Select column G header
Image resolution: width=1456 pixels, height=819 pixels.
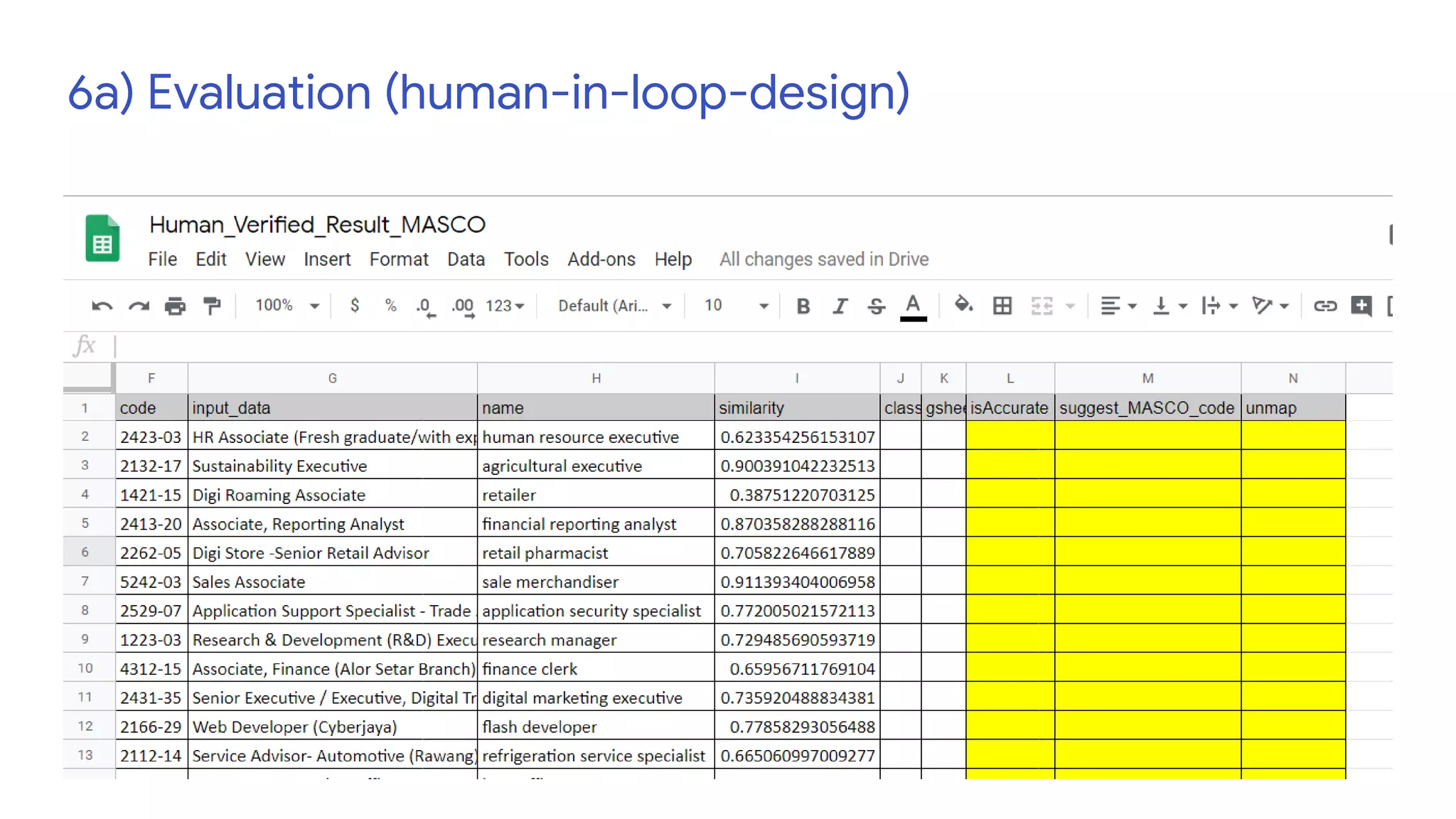click(332, 378)
